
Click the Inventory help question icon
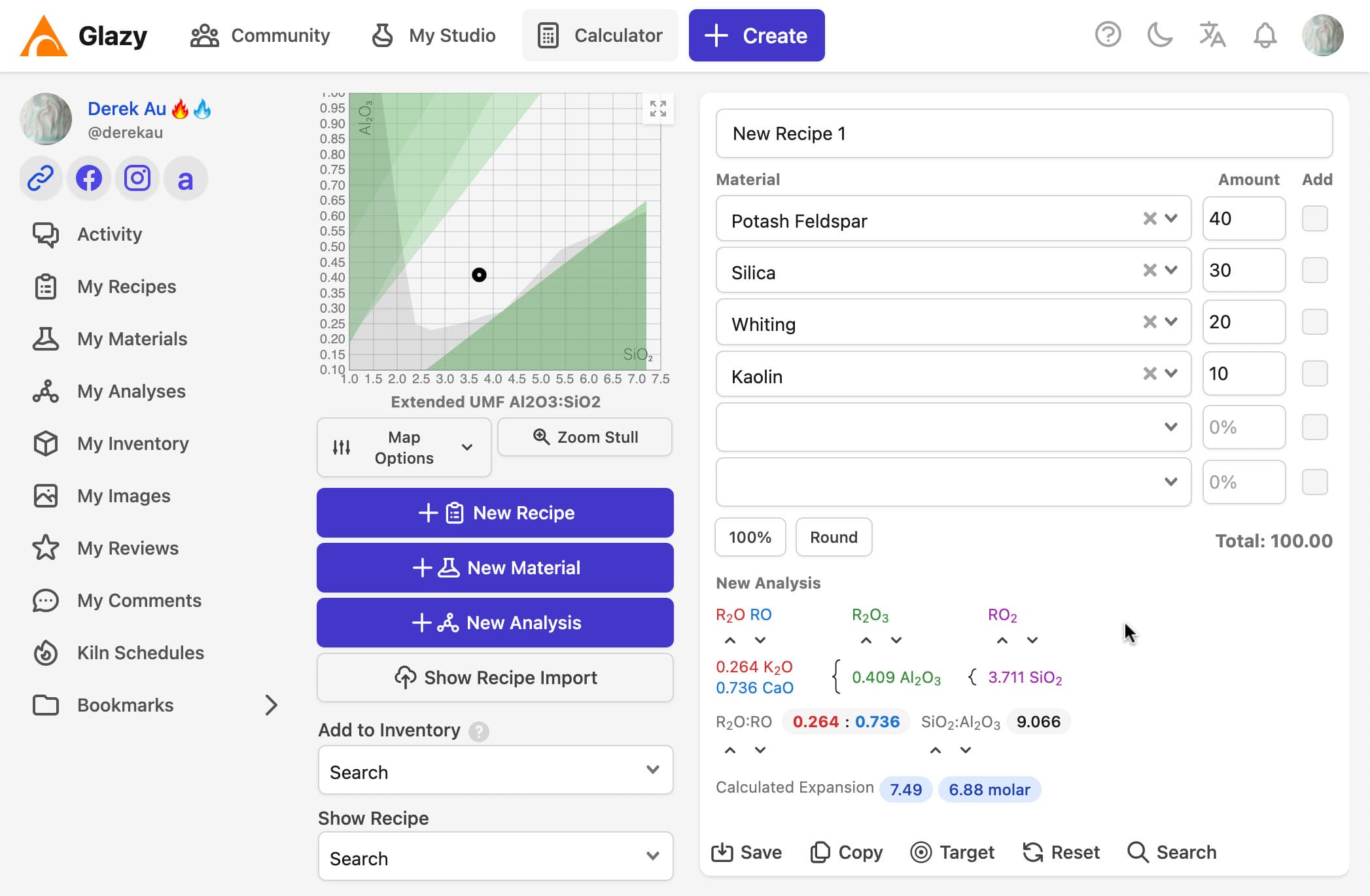click(478, 731)
